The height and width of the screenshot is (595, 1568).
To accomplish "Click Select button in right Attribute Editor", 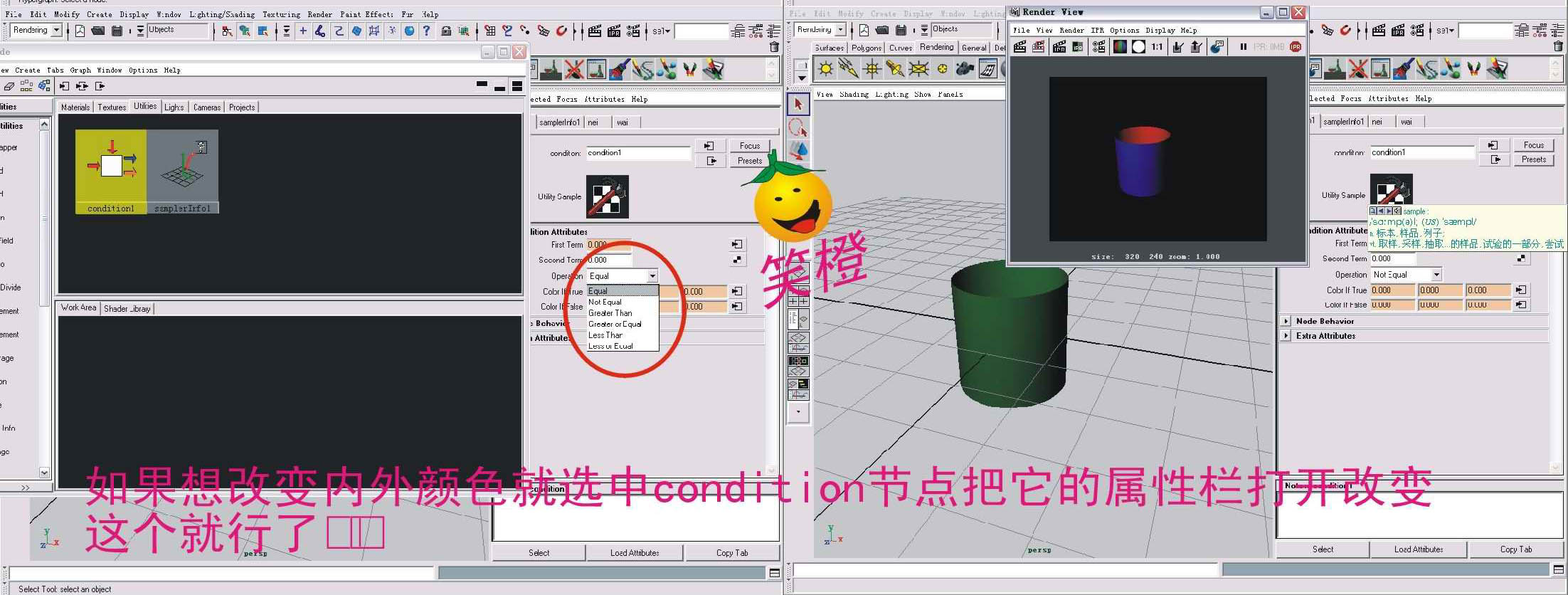I will [1323, 549].
